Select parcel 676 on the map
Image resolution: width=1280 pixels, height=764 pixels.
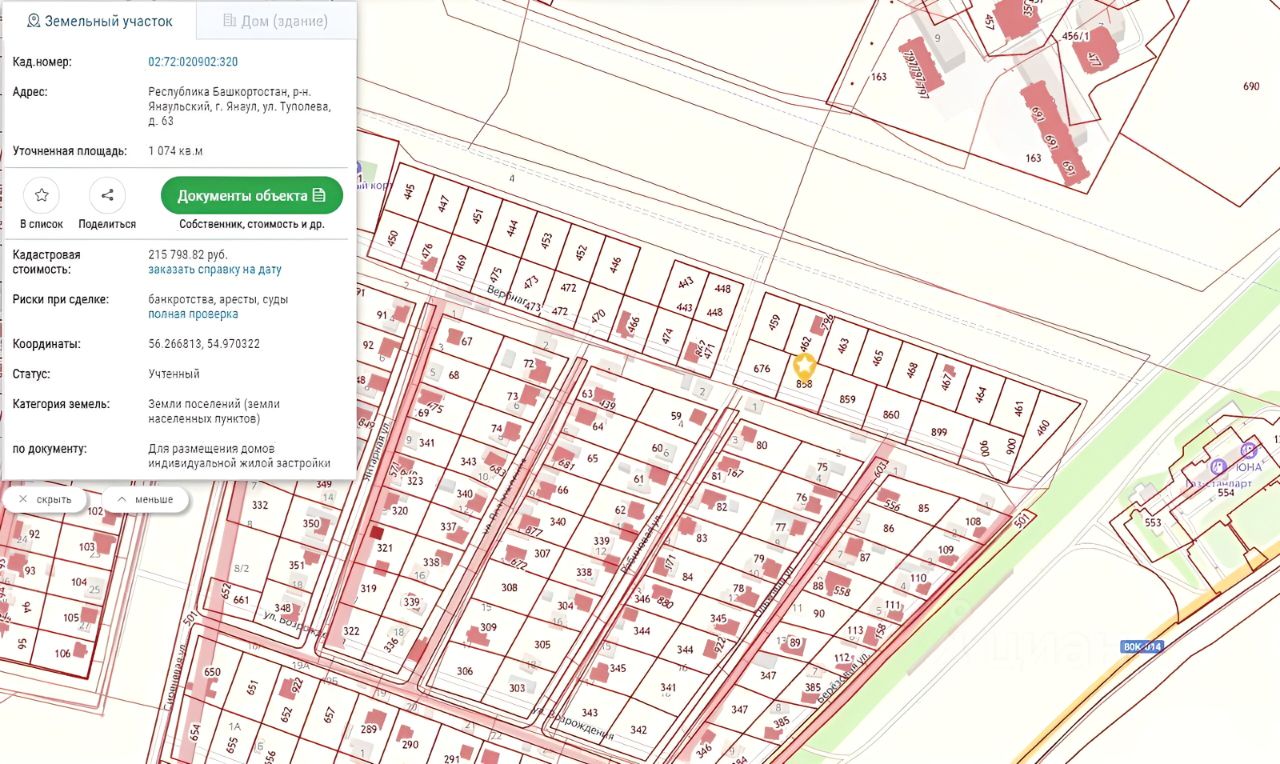point(762,368)
